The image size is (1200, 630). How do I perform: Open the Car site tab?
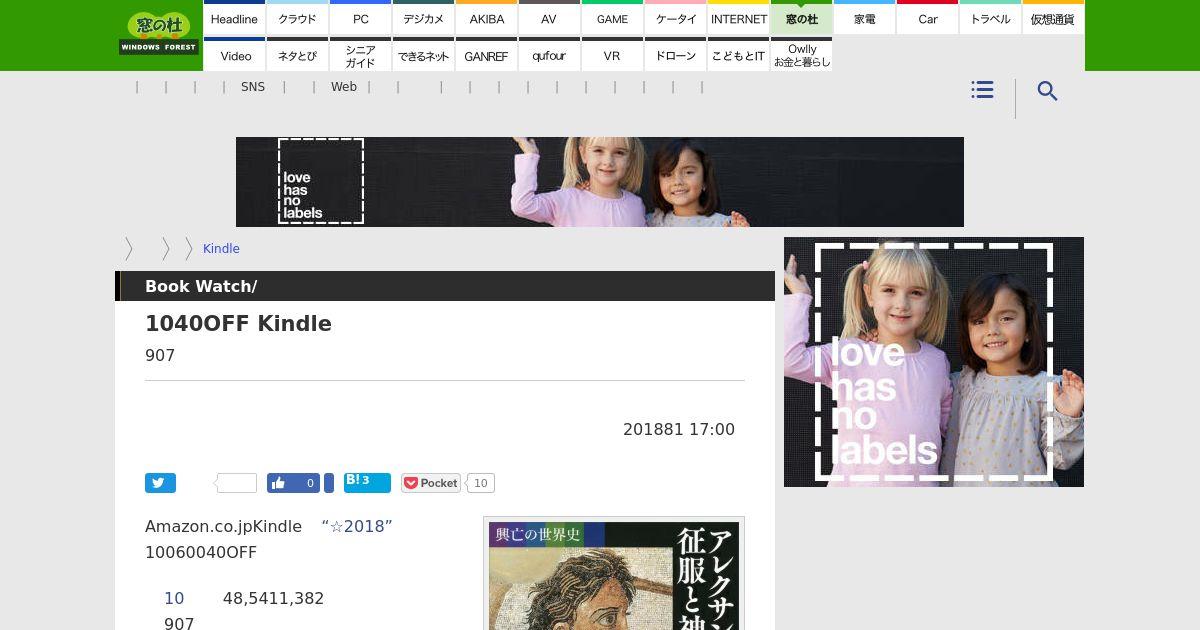tap(927, 19)
